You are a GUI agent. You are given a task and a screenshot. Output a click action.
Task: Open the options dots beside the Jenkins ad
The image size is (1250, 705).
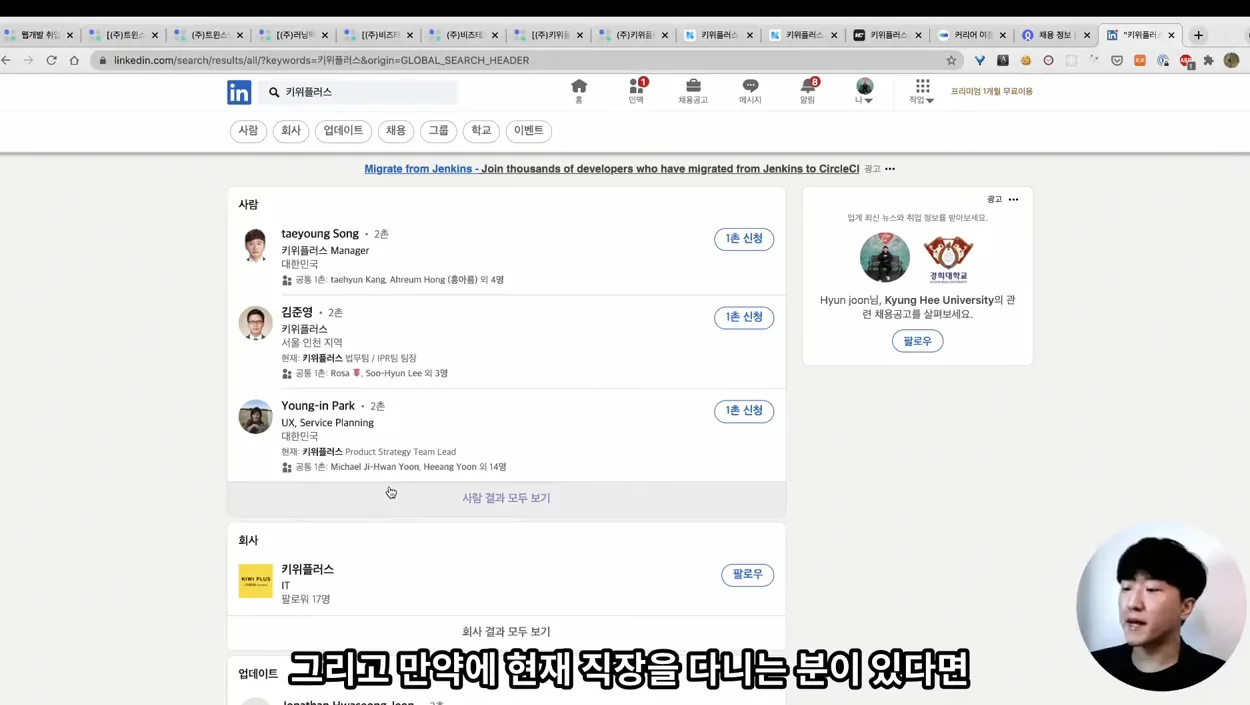tap(890, 169)
